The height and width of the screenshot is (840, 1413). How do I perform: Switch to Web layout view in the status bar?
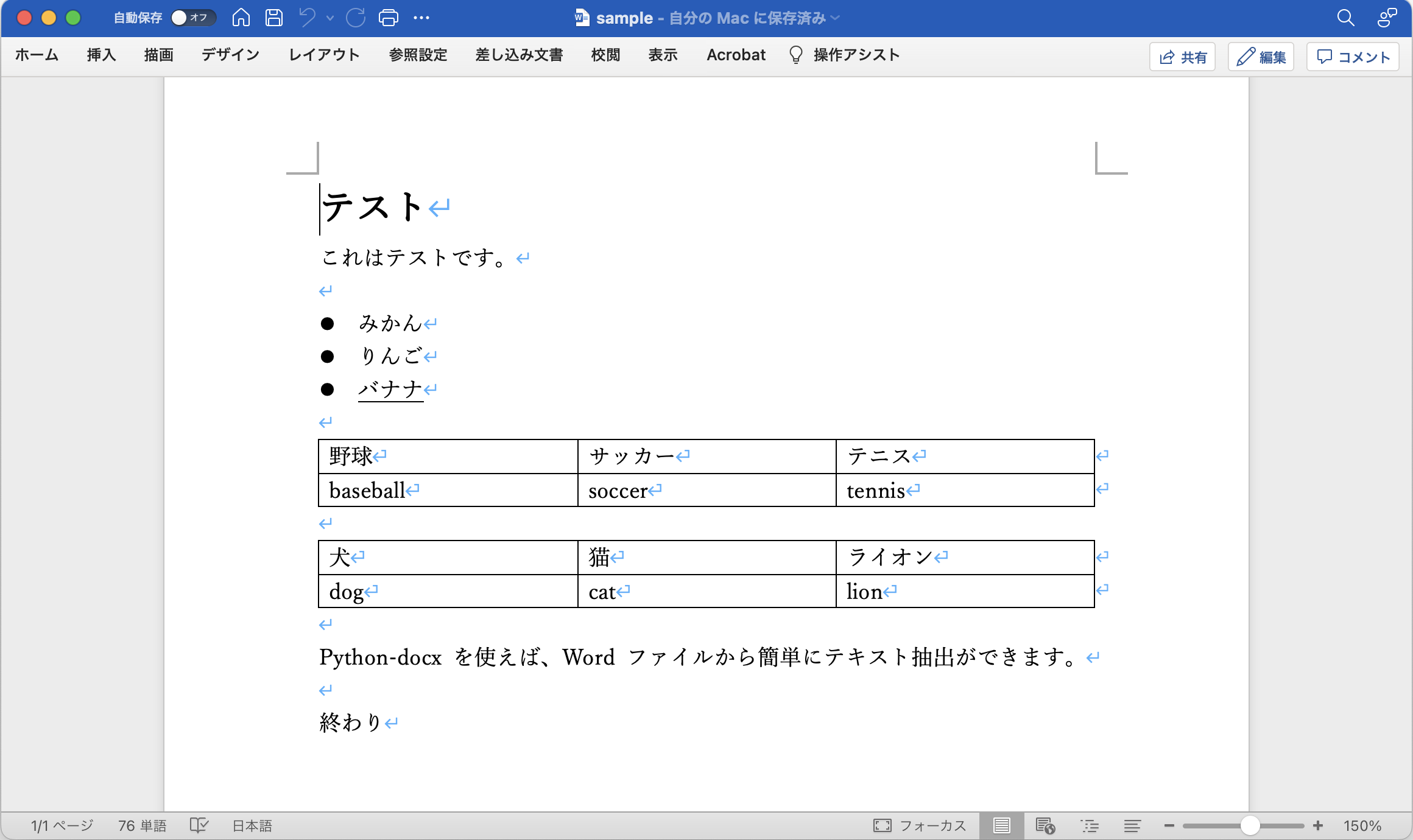click(1046, 825)
